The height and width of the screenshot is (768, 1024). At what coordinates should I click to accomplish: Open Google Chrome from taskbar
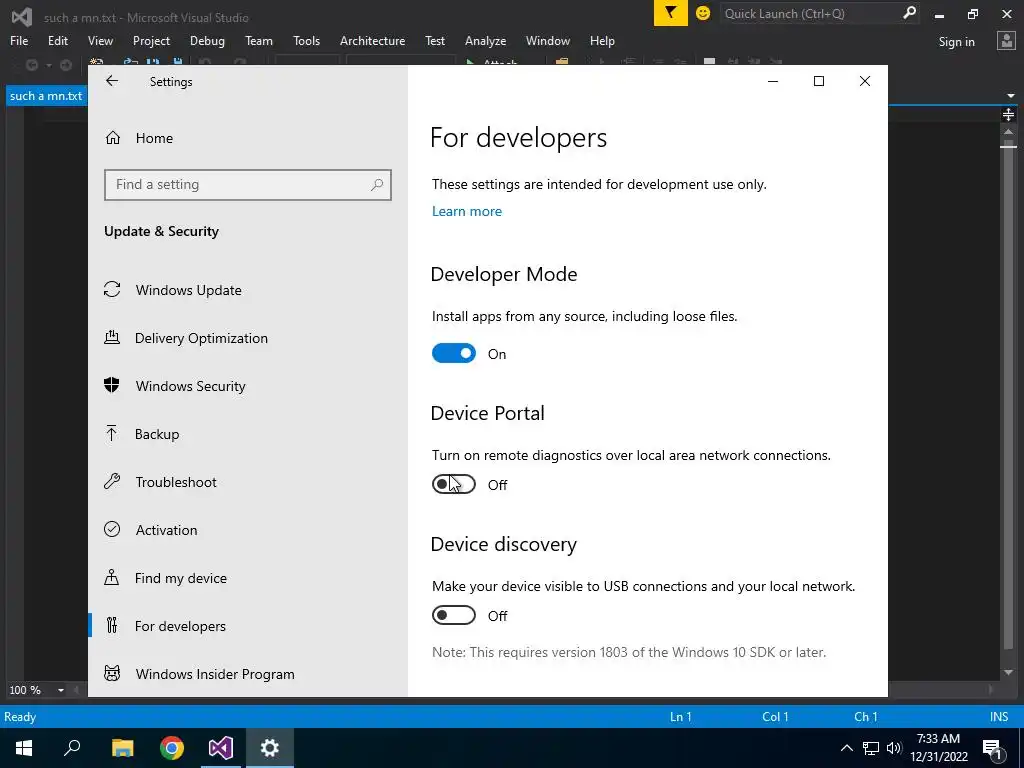pyautogui.click(x=172, y=748)
